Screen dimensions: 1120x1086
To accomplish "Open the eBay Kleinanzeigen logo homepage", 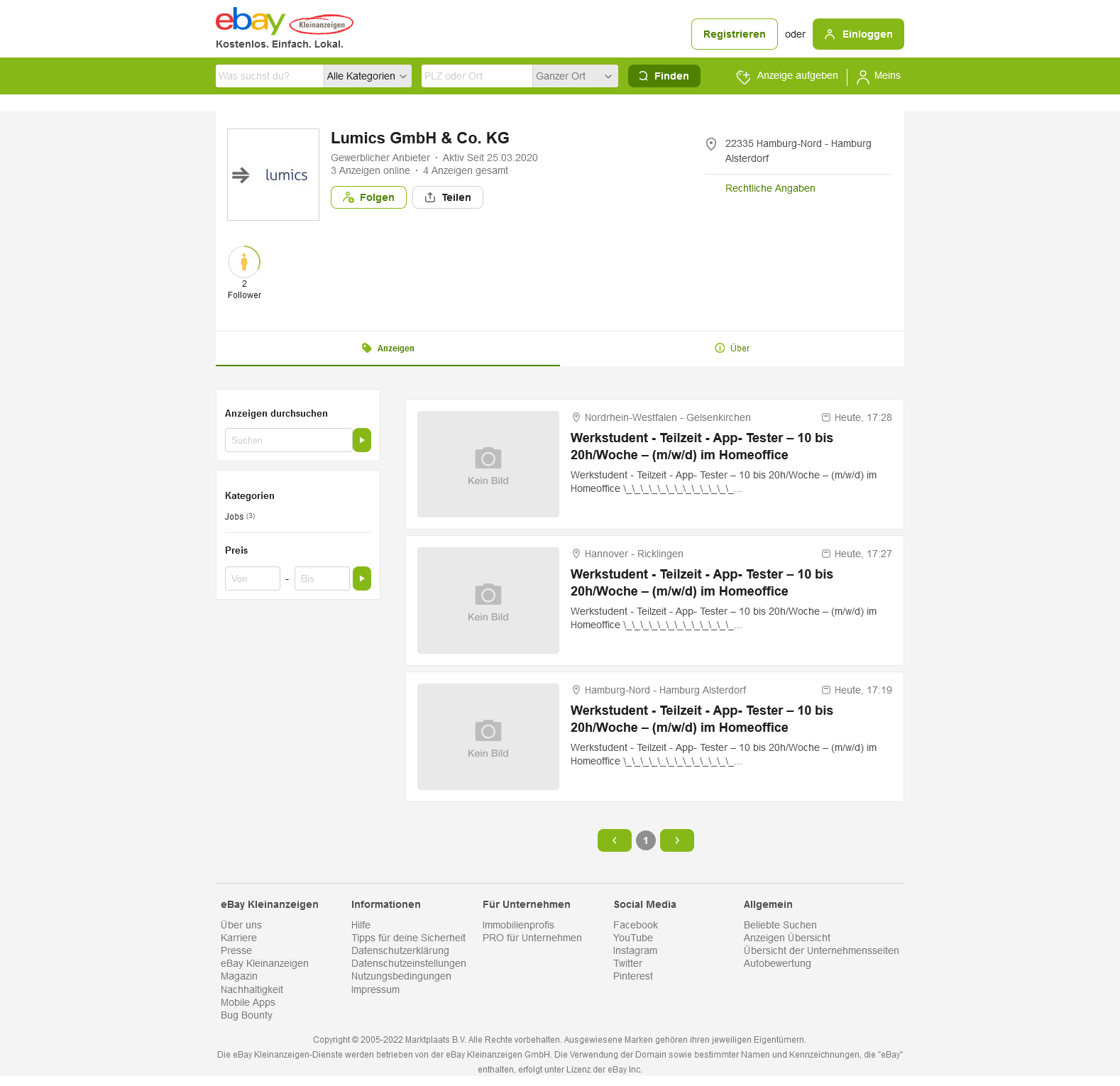I will tap(284, 22).
